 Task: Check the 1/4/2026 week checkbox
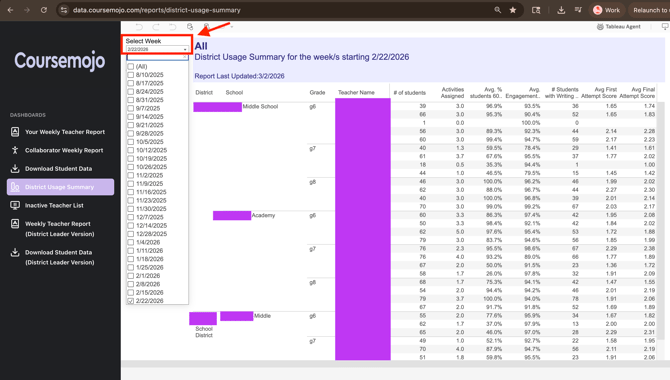131,242
